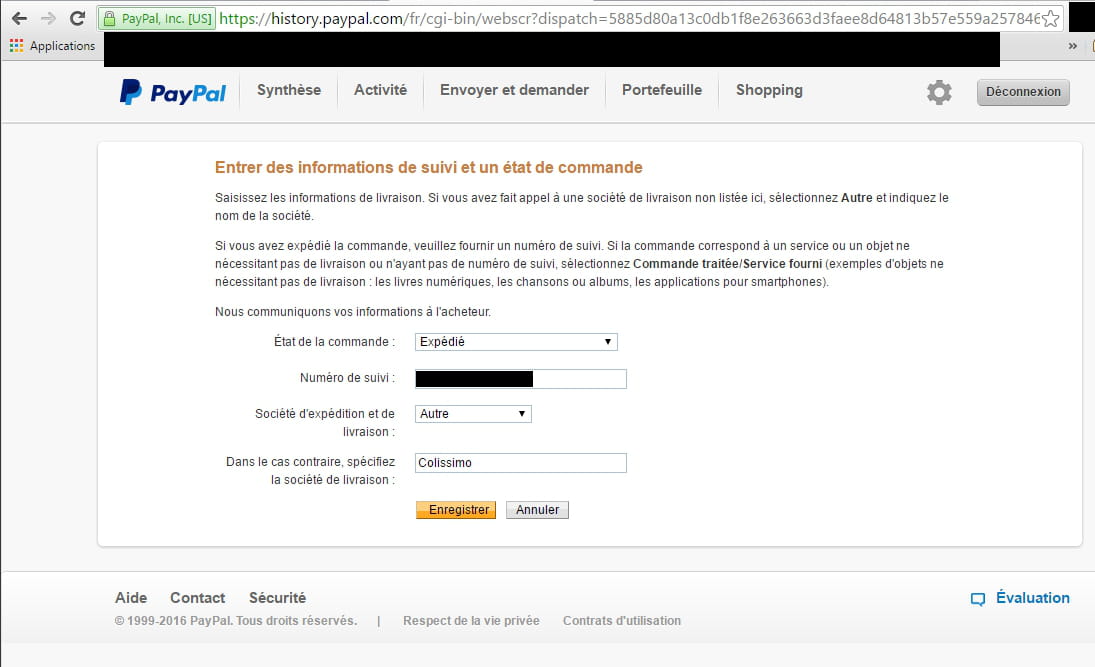Open the Synthèse tab

click(x=289, y=90)
